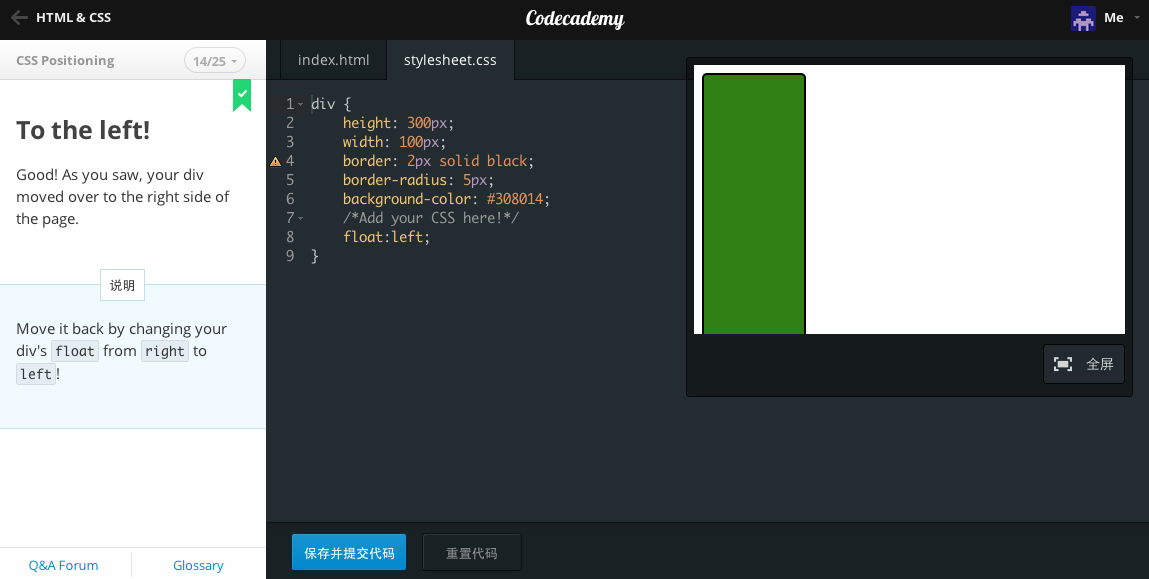Select the stylesheet.css tab
This screenshot has height=579, width=1149.
tap(450, 60)
